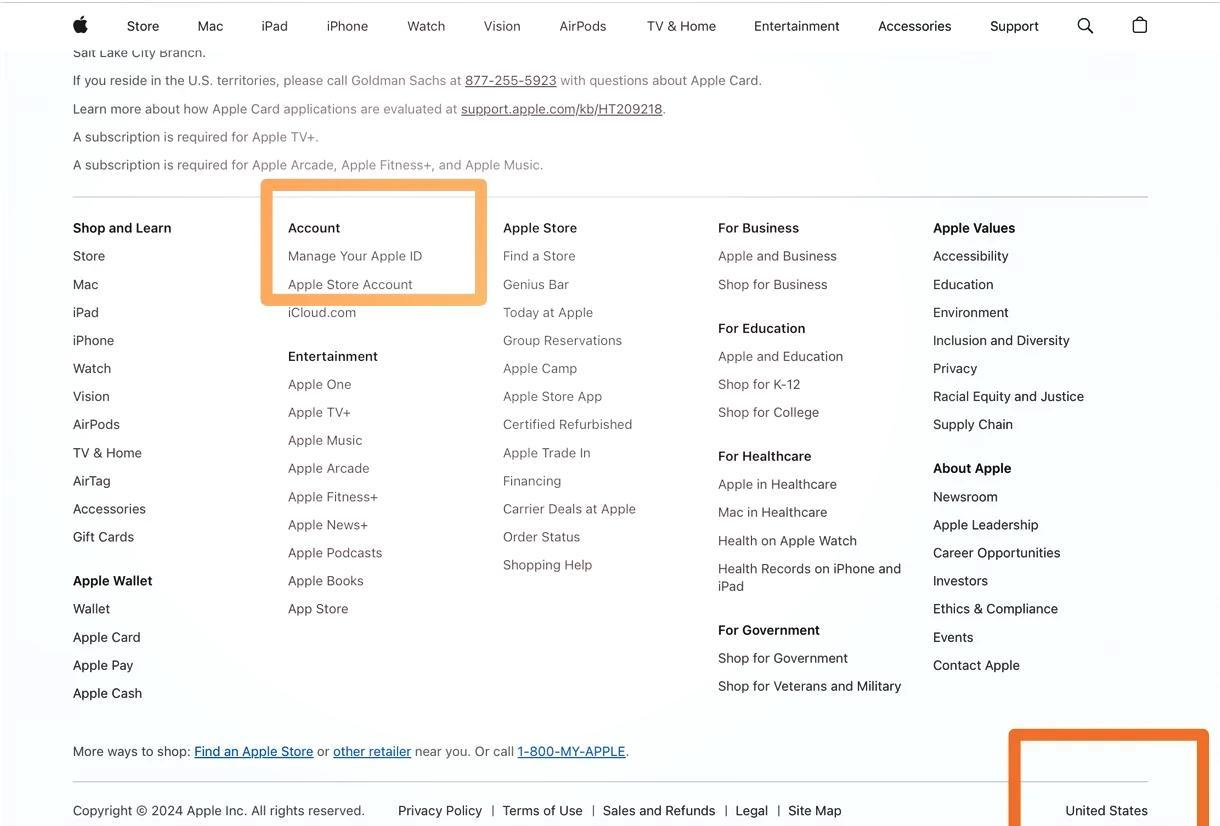This screenshot has height=826, width=1220.
Task: Open the Privacy Policy footer link
Action: (x=440, y=811)
